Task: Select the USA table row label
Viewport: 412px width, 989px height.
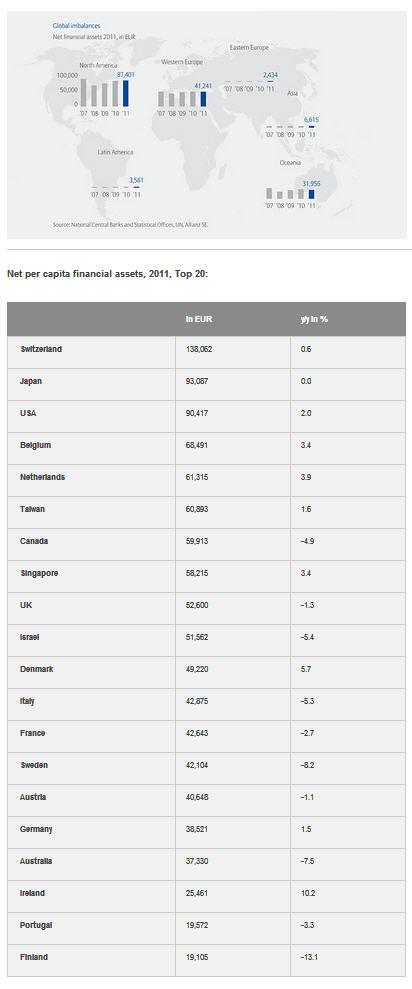Action: coord(91,416)
